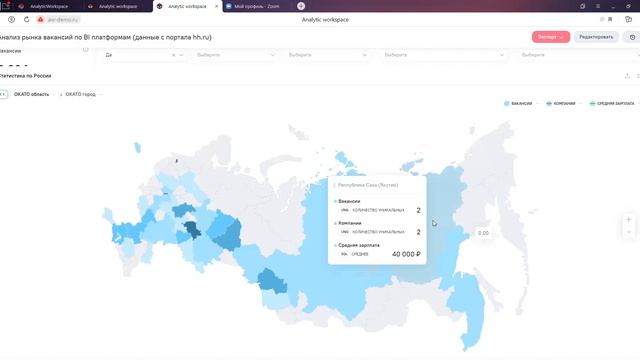
Task: Click the 40 000 ₽ average salary value
Action: [406, 254]
